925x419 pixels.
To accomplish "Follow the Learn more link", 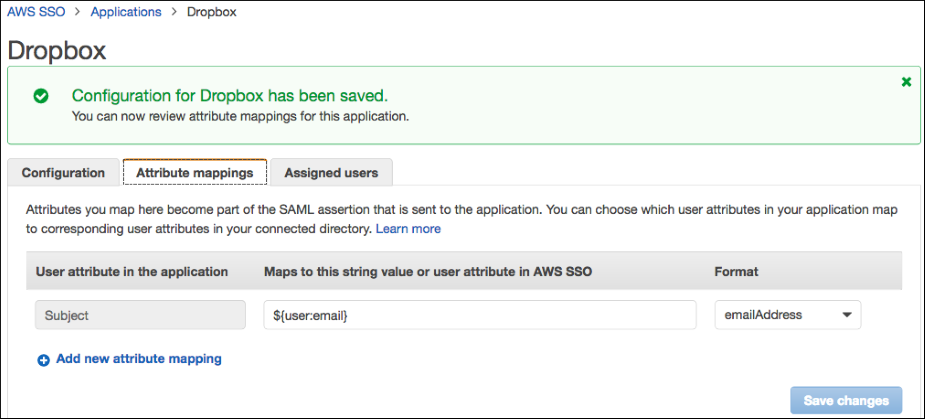I will [408, 228].
